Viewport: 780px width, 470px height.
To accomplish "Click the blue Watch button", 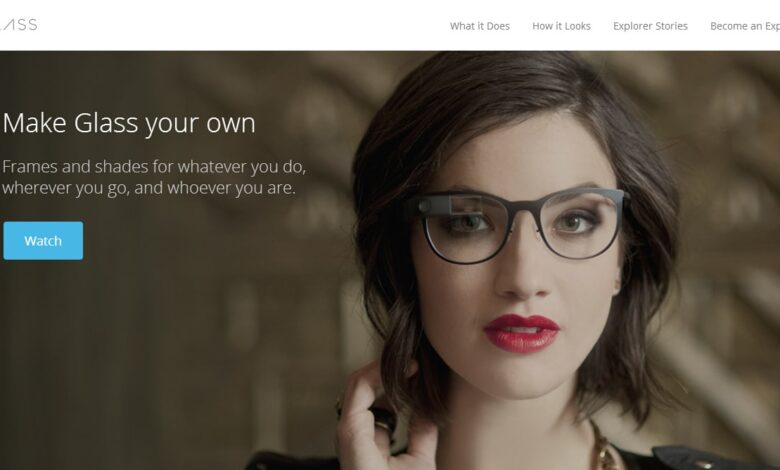I will tap(43, 241).
